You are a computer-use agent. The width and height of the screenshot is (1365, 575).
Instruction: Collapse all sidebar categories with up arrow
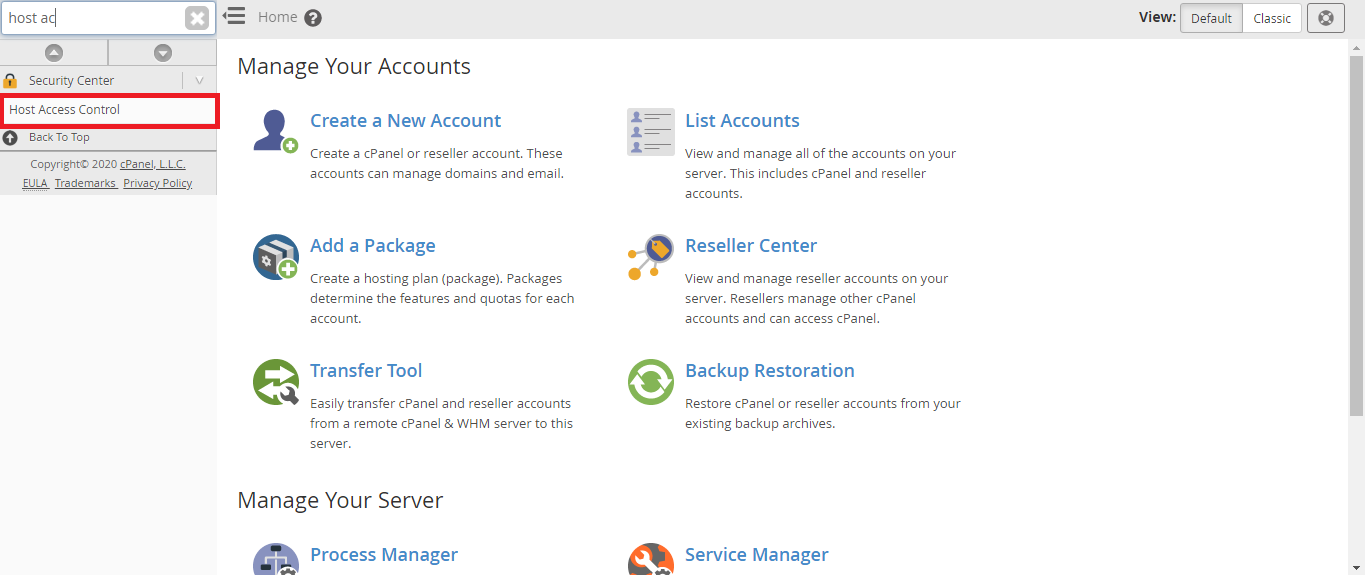[x=54, y=53]
